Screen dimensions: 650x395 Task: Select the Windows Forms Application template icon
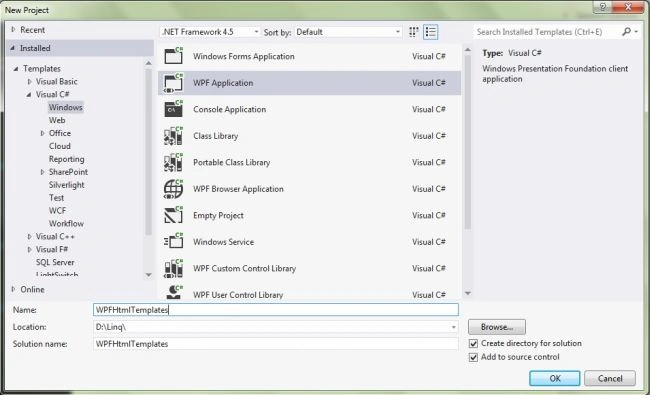tap(173, 56)
